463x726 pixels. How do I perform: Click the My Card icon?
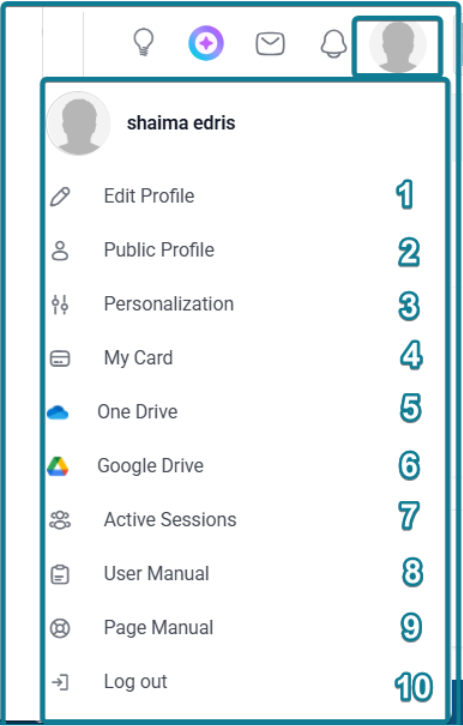[x=60, y=358]
